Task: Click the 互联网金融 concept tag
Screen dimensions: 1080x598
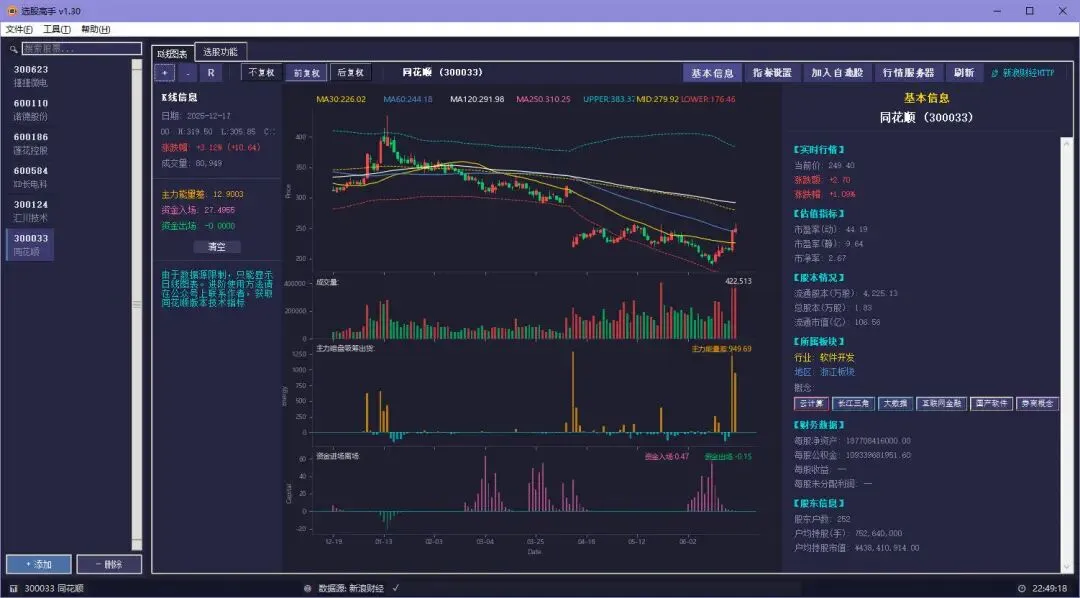Action: 941,404
